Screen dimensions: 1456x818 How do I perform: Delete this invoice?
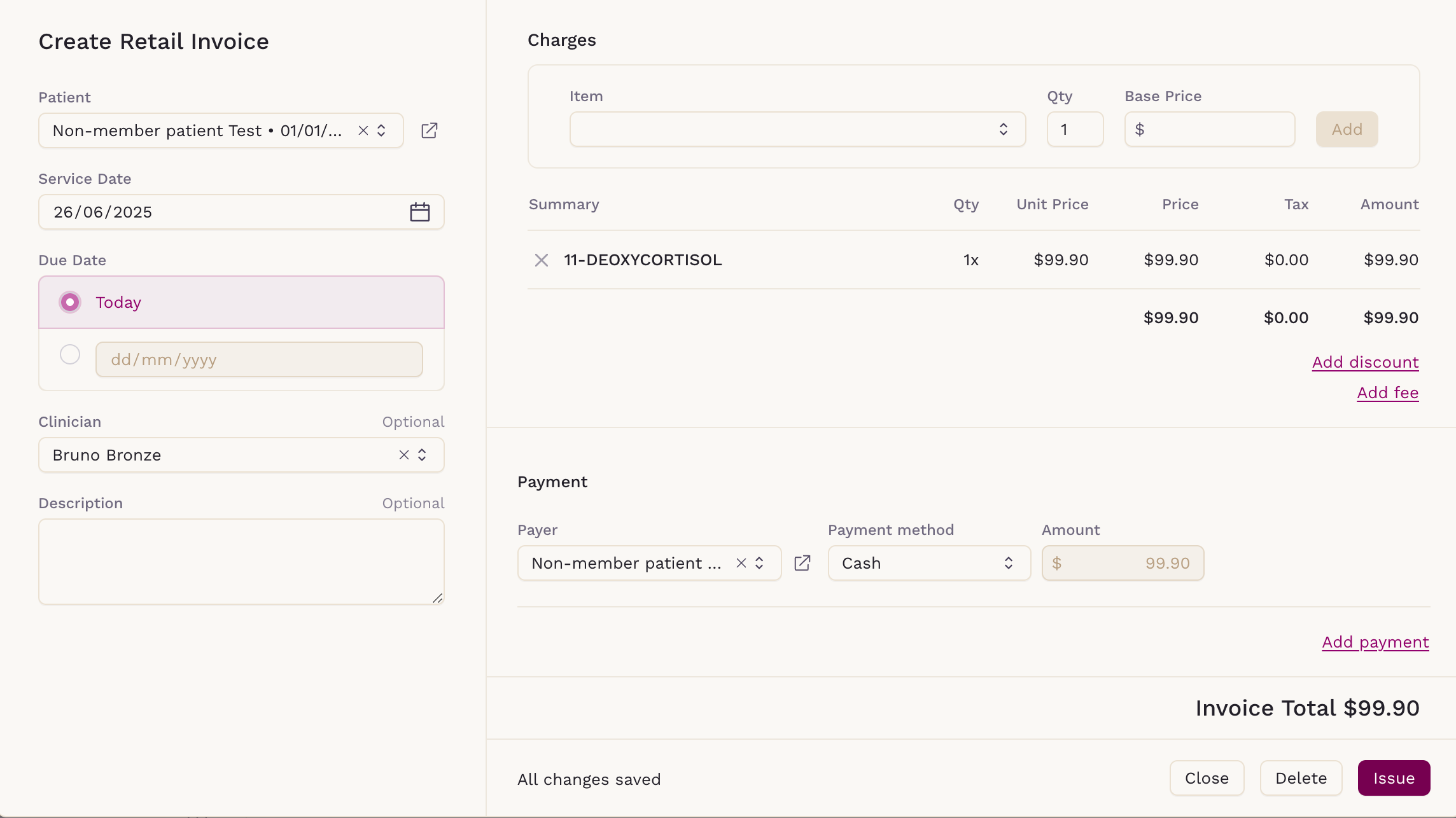click(x=1301, y=778)
